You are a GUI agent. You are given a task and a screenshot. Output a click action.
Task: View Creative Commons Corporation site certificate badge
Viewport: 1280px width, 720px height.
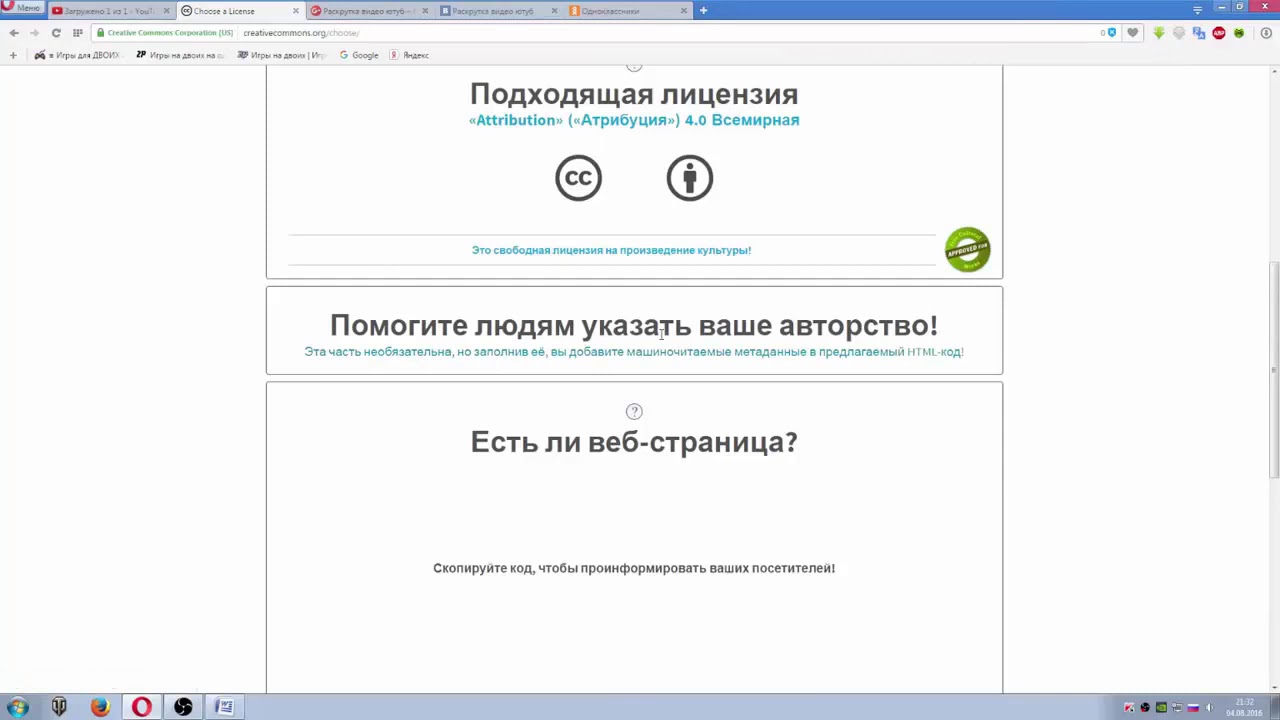tap(165, 33)
